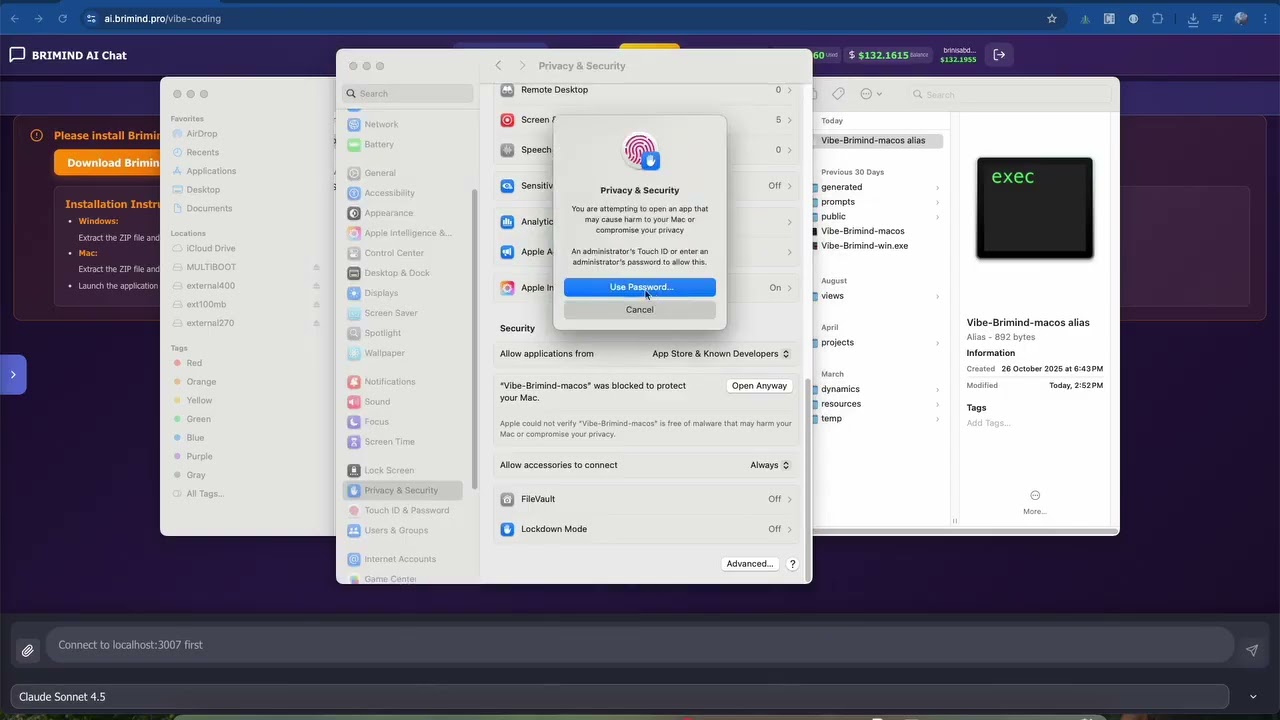Click the Displays sidebar icon
Viewport: 1280px width, 720px height.
(x=354, y=293)
